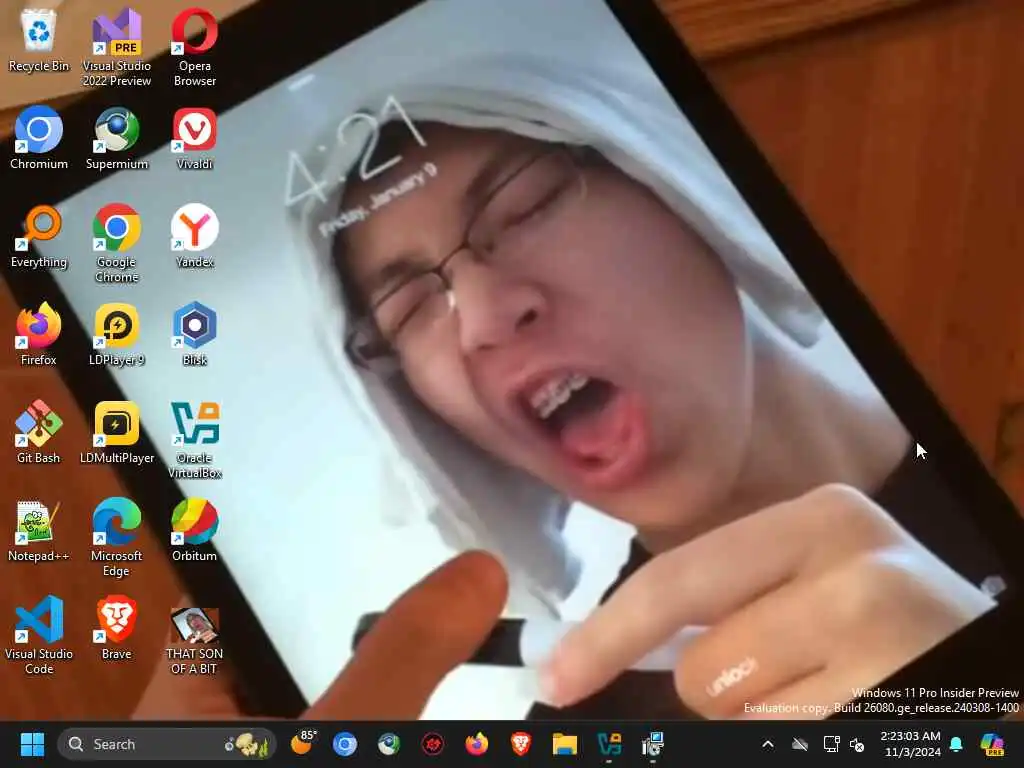
Task: Click the muted volume tray icon
Action: coord(857,744)
